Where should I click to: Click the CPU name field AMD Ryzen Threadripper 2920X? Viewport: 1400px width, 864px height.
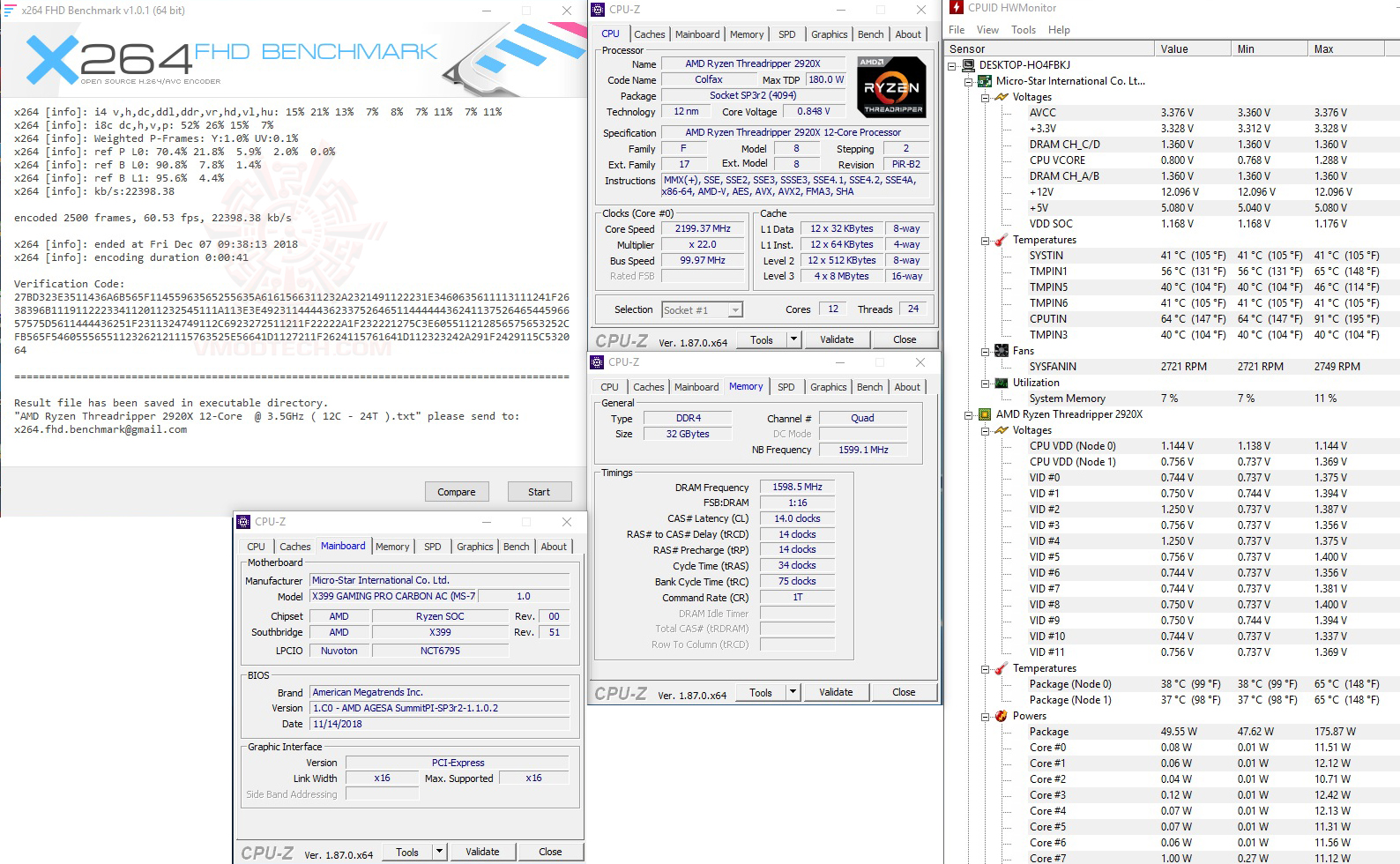753,63
